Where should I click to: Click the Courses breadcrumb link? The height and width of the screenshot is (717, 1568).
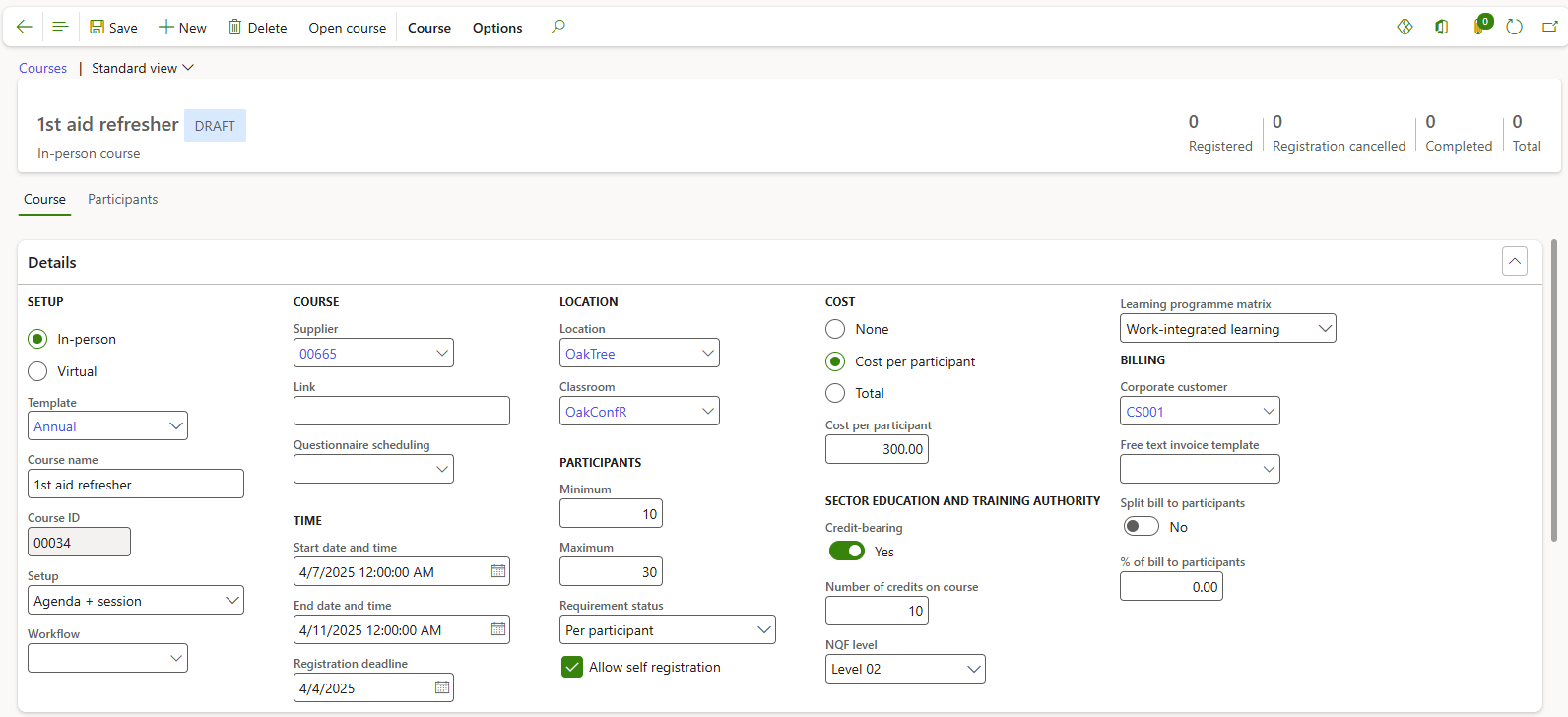tap(43, 68)
